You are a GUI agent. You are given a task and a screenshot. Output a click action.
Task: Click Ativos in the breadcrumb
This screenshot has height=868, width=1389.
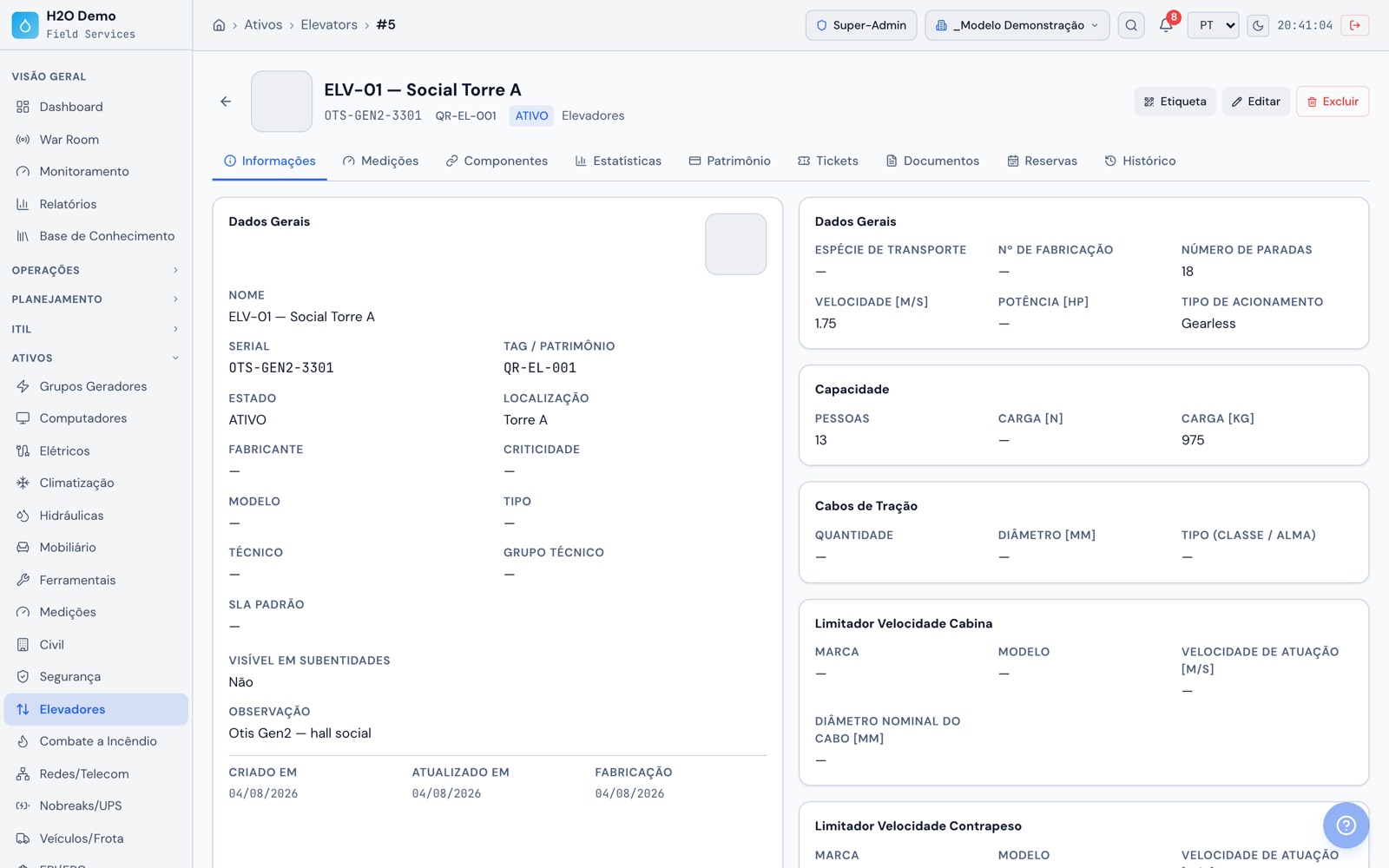coord(263,25)
